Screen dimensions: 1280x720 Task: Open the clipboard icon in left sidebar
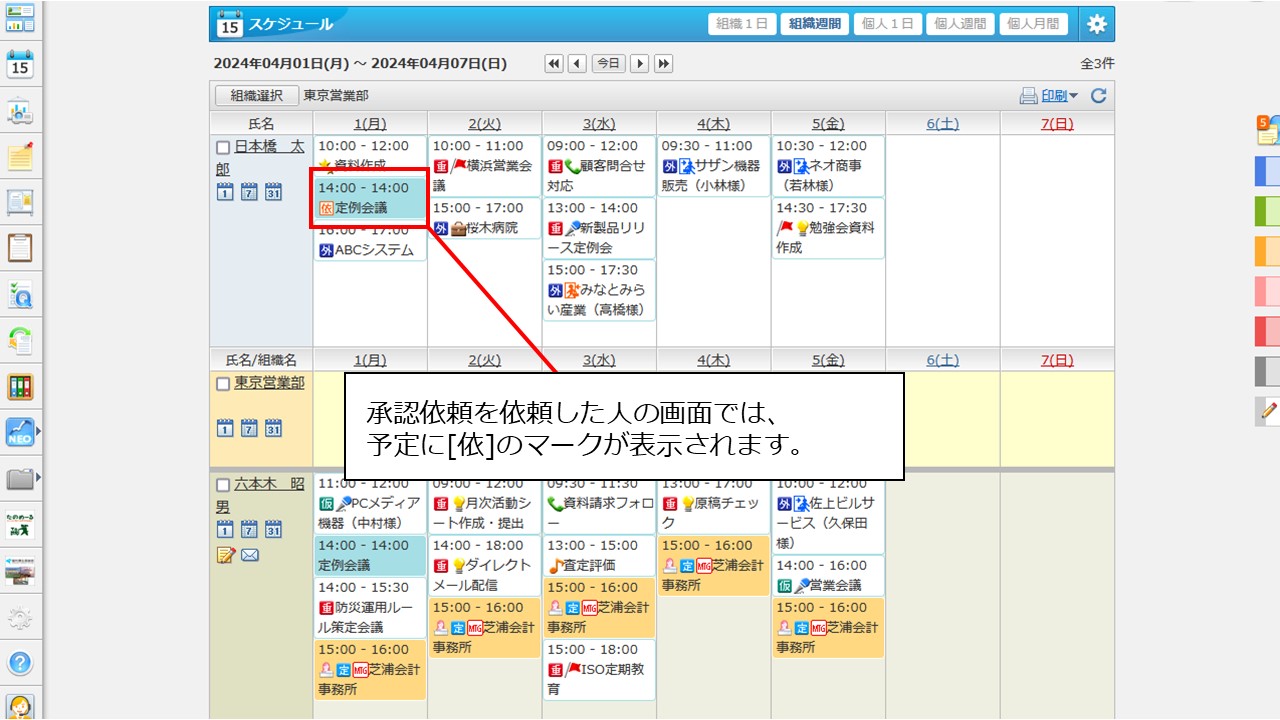pyautogui.click(x=21, y=247)
